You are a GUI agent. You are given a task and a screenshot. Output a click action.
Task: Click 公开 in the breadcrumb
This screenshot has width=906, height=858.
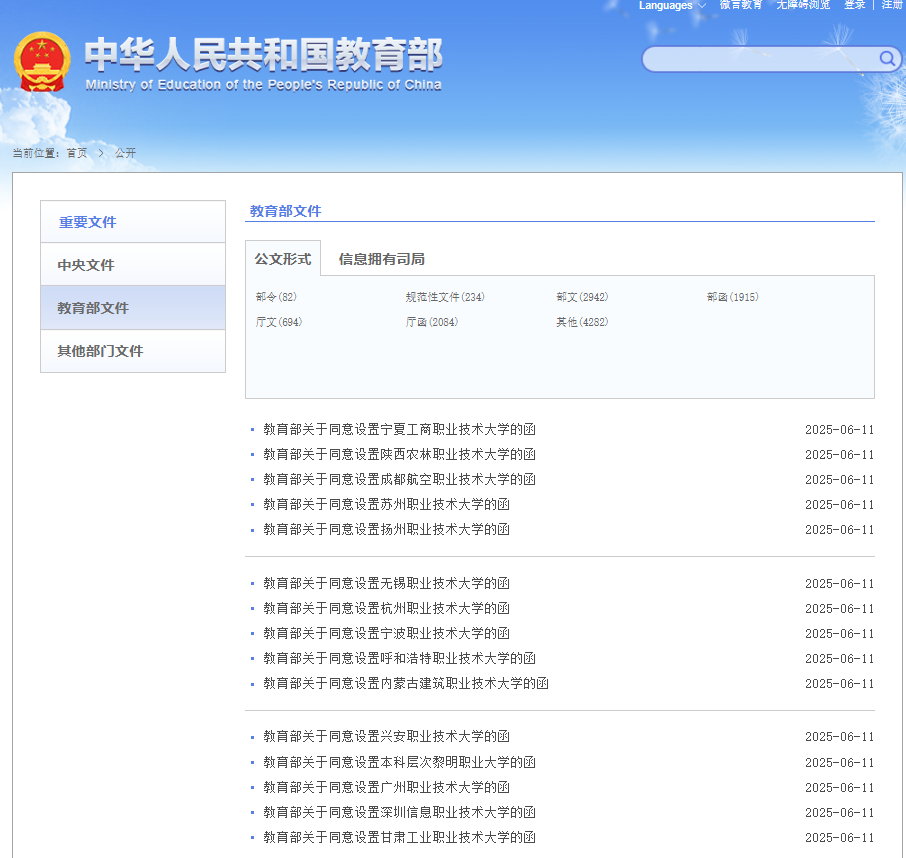125,153
